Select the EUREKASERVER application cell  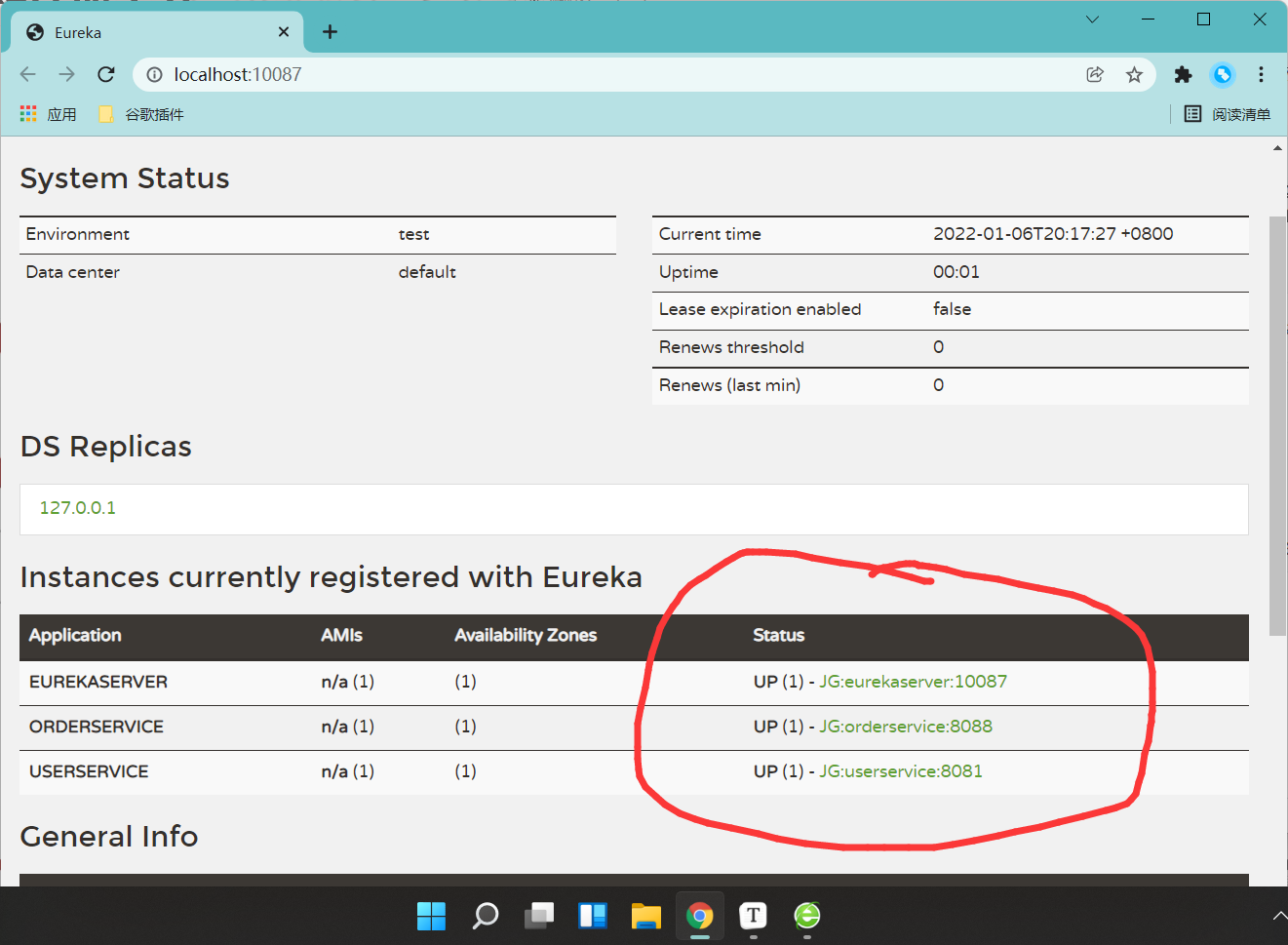98,682
